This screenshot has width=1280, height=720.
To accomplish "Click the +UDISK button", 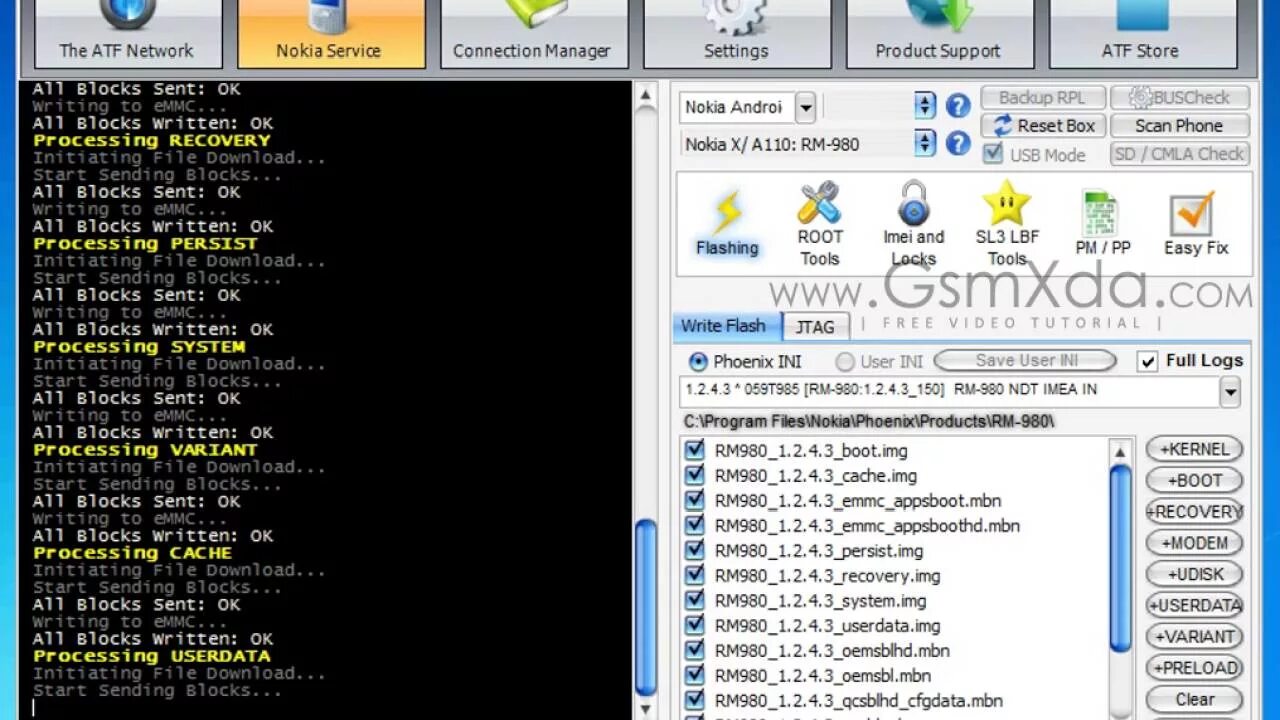I will (x=1194, y=574).
